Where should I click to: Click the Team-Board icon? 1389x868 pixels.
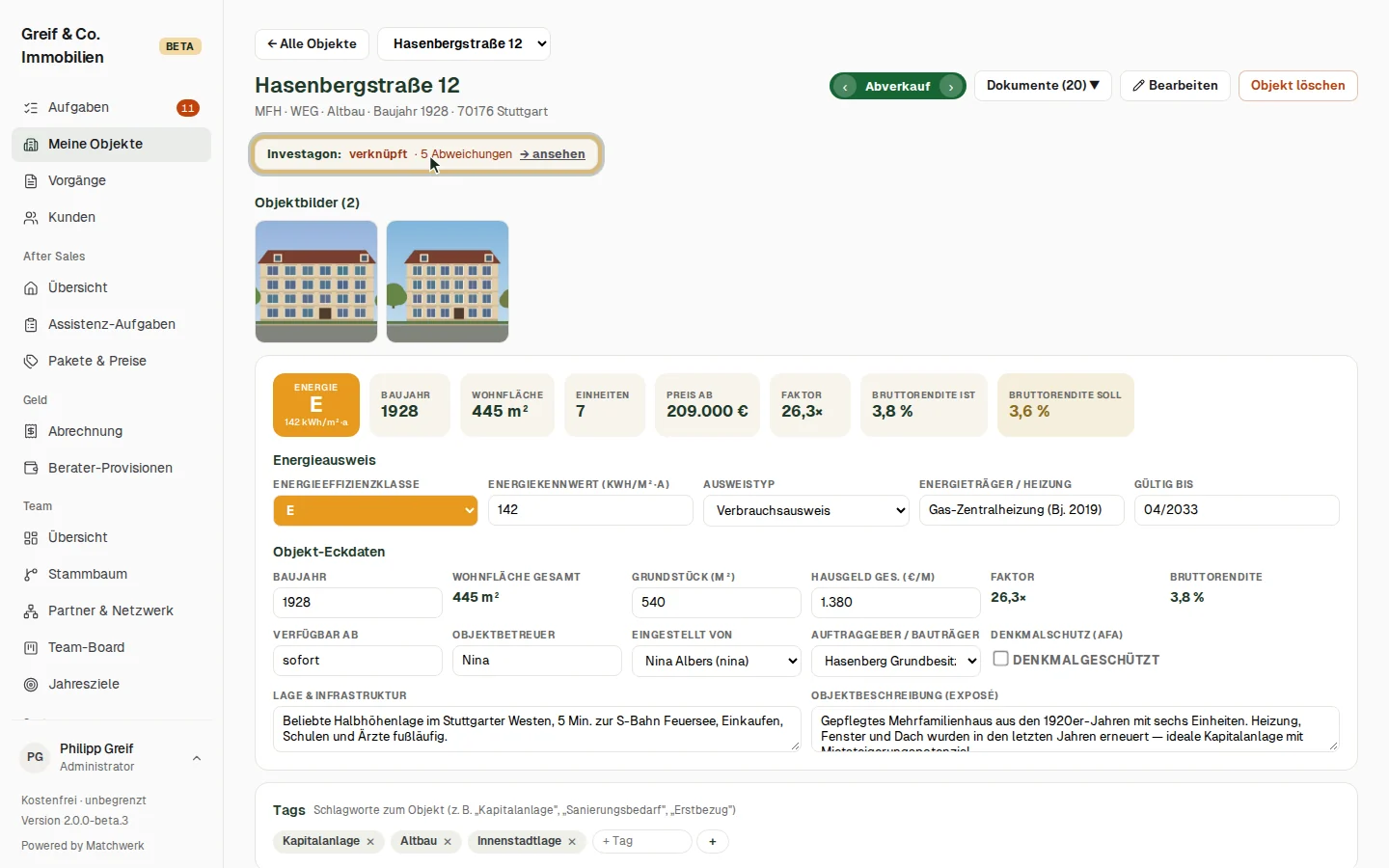click(x=31, y=648)
